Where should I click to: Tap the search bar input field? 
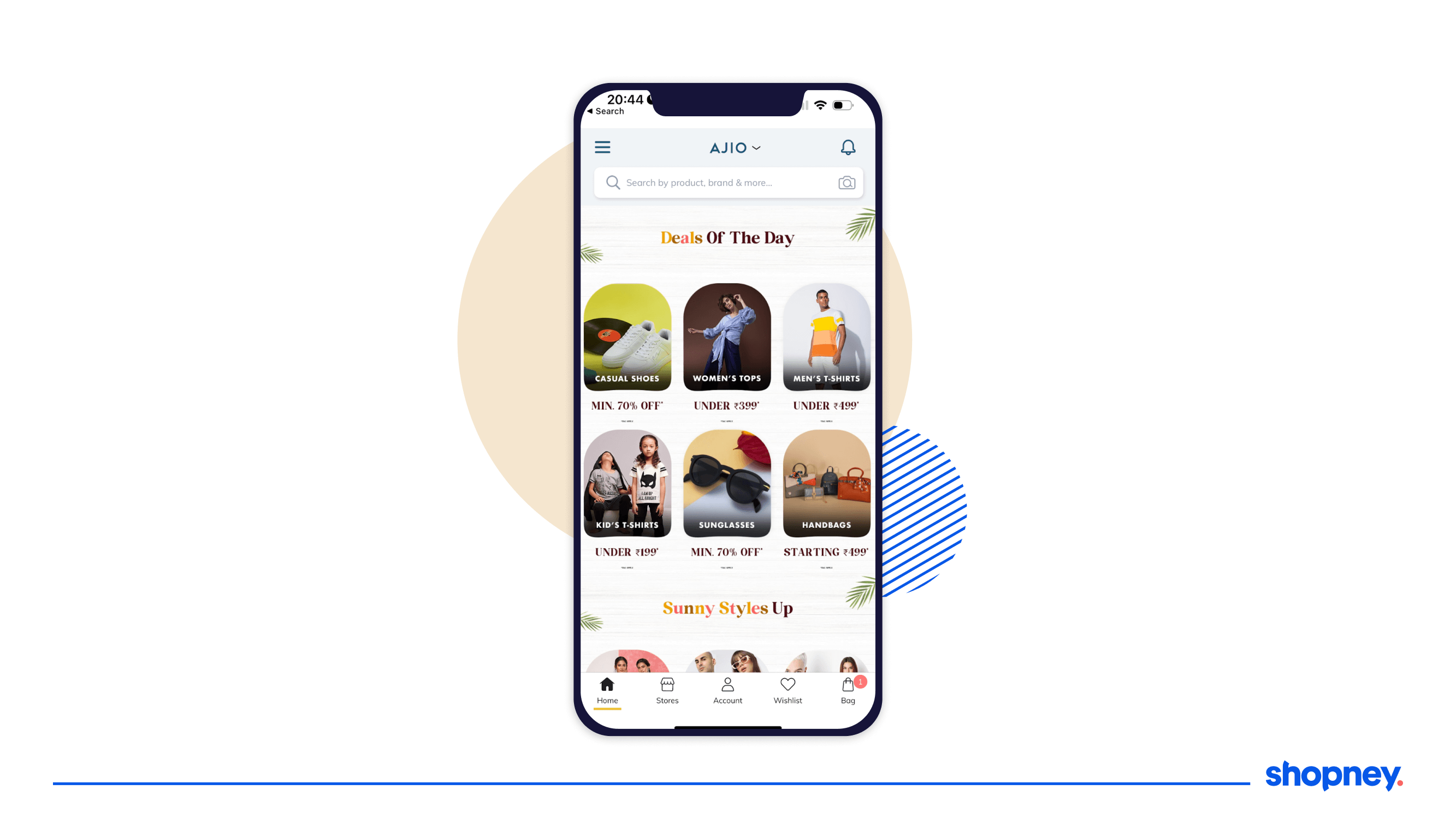[x=727, y=182]
